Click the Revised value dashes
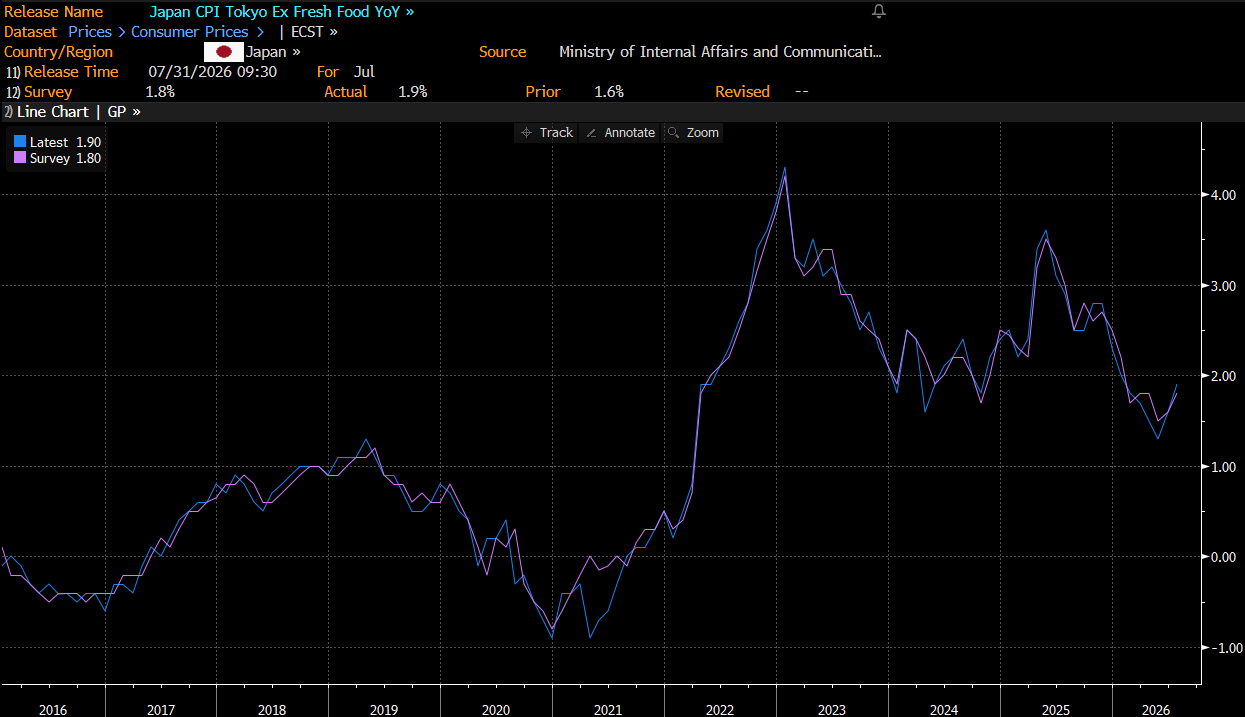The width and height of the screenshot is (1245, 717). pos(802,92)
